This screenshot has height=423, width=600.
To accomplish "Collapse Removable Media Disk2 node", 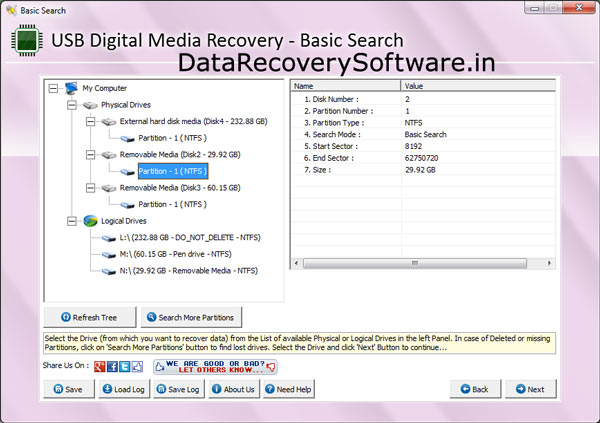I will pyautogui.click(x=90, y=155).
